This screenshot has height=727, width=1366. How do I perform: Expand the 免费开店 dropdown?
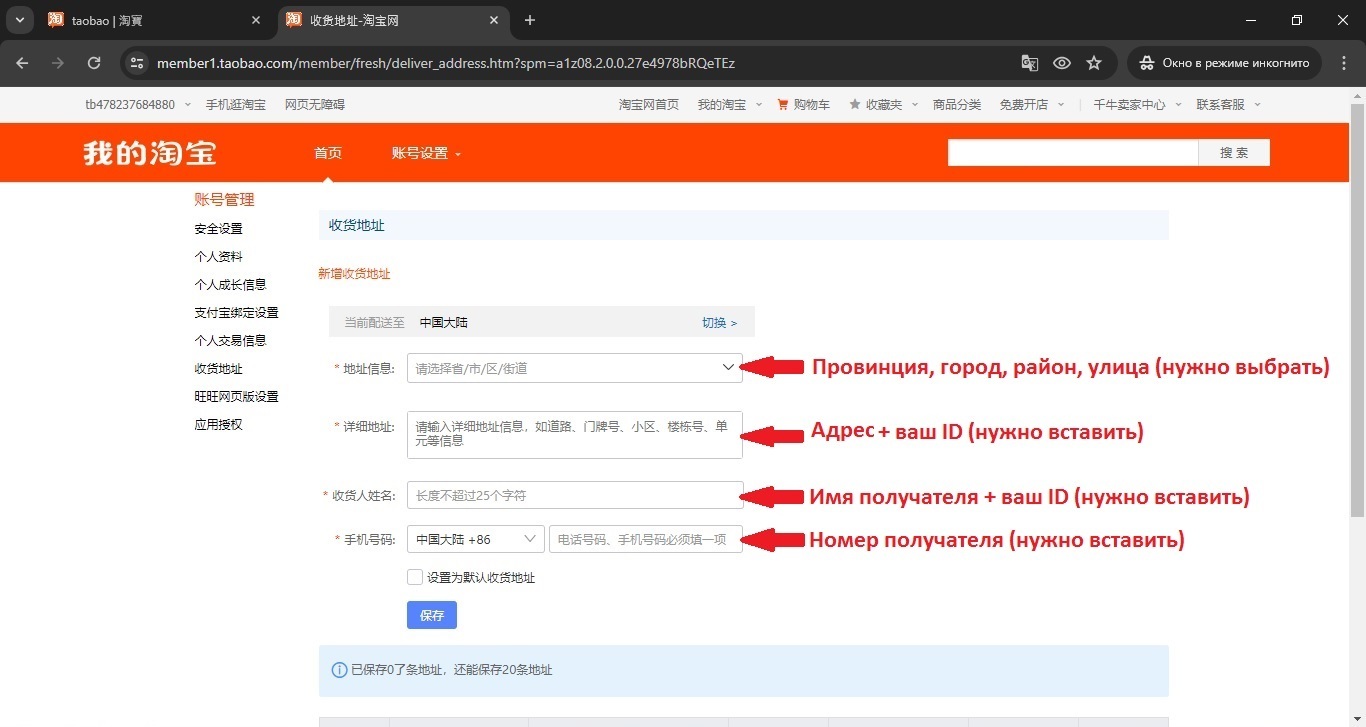pos(1032,104)
